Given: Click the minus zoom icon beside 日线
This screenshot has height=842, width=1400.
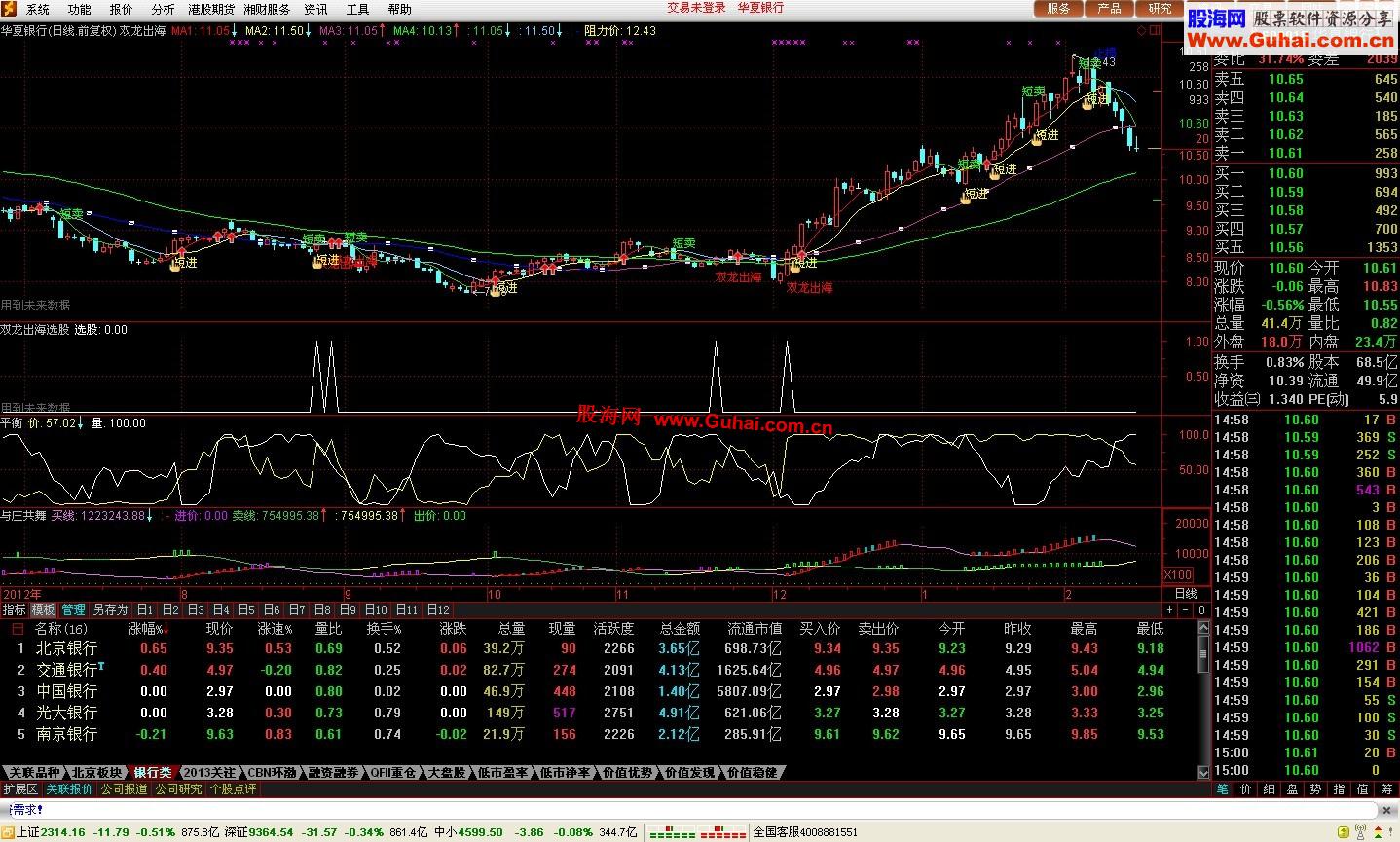Looking at the screenshot, I should click(1186, 610).
